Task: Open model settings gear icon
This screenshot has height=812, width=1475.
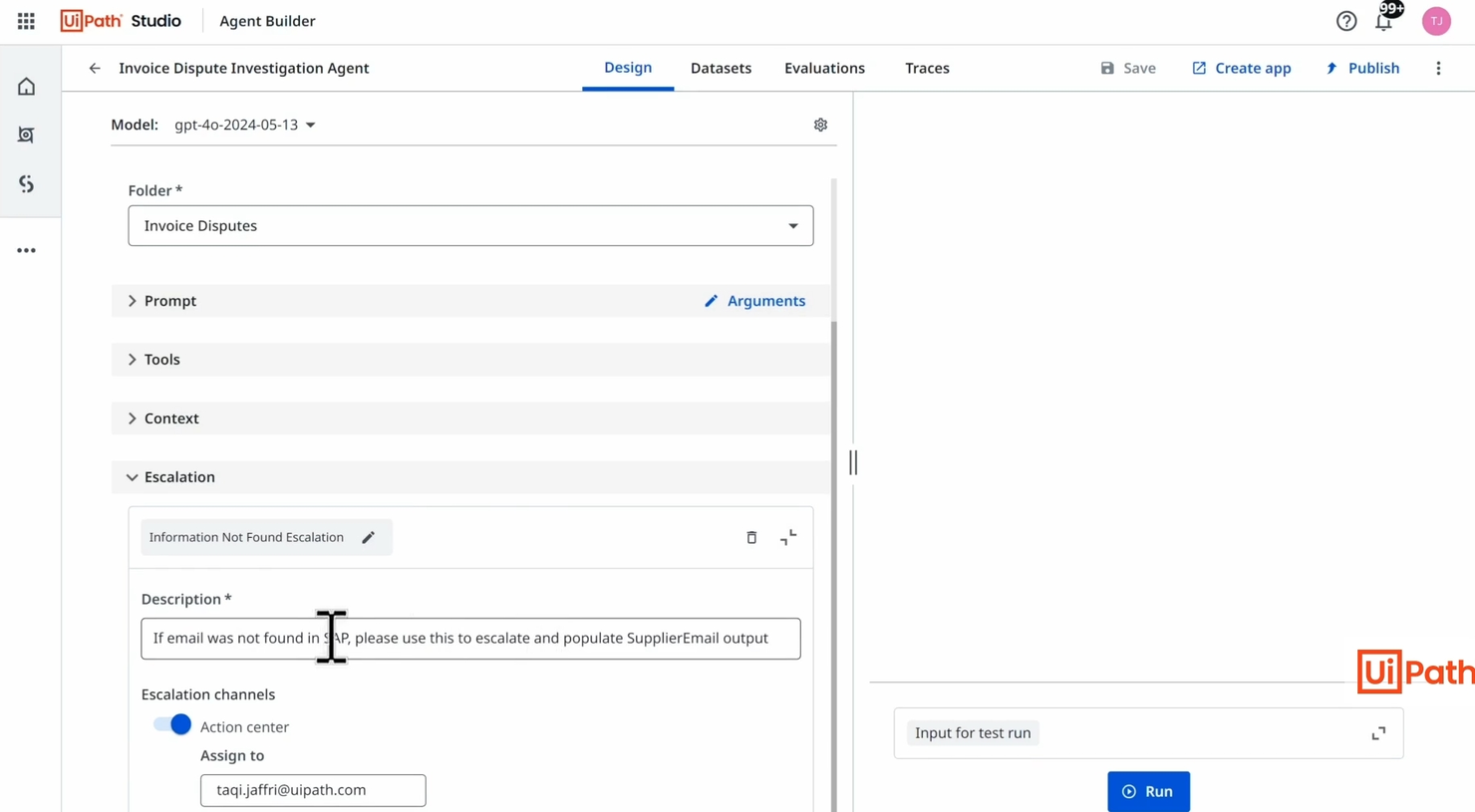Action: (820, 125)
